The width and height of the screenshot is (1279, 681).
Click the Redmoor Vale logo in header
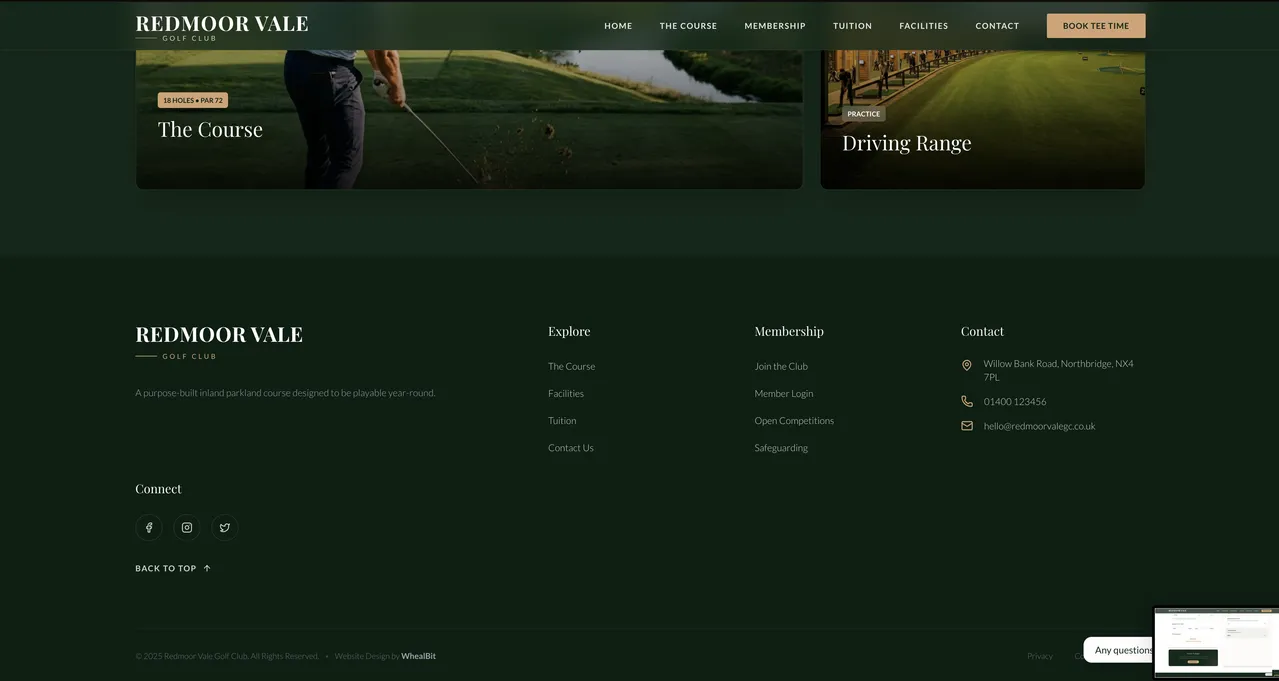tap(221, 27)
